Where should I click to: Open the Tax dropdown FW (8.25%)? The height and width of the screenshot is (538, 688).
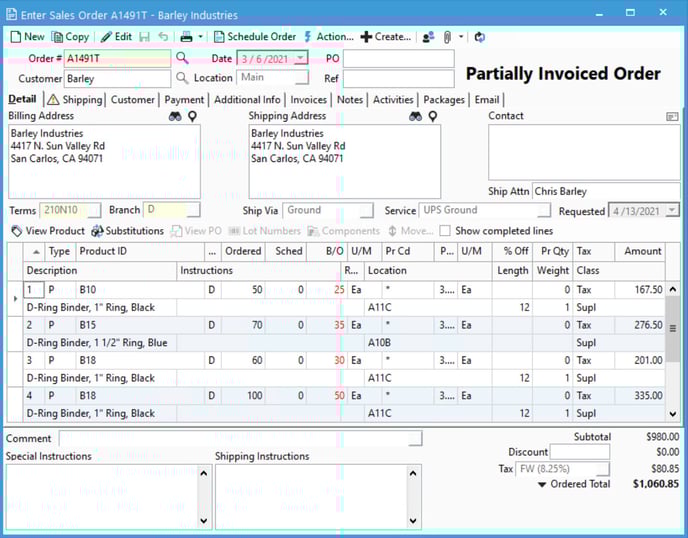603,469
